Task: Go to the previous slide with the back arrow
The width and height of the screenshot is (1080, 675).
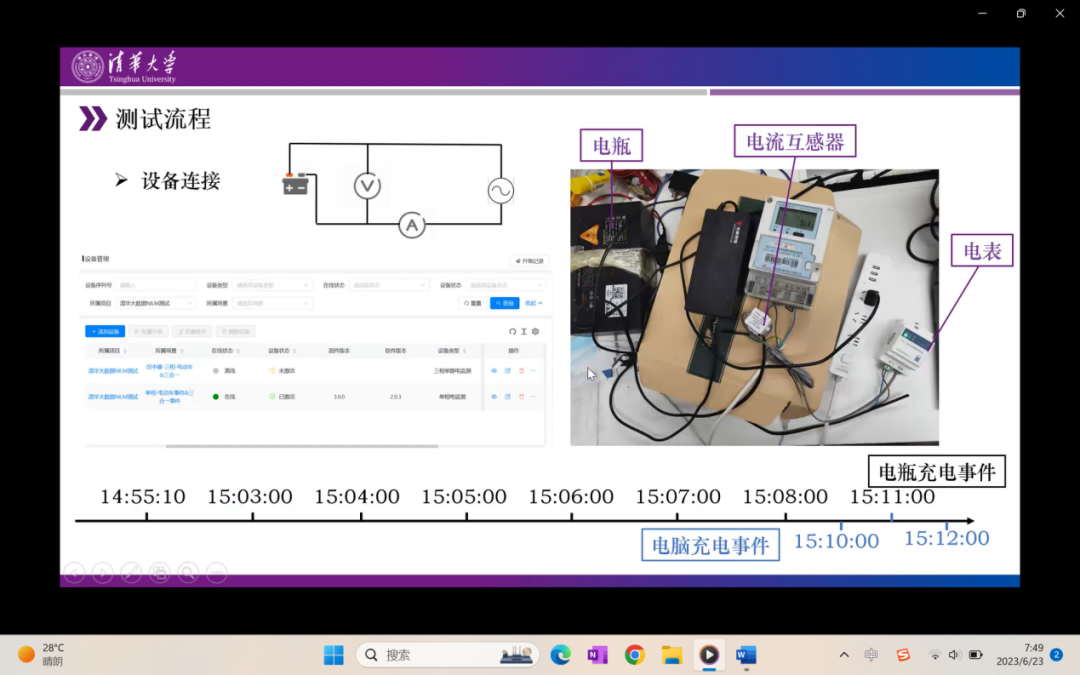Action: (x=74, y=572)
